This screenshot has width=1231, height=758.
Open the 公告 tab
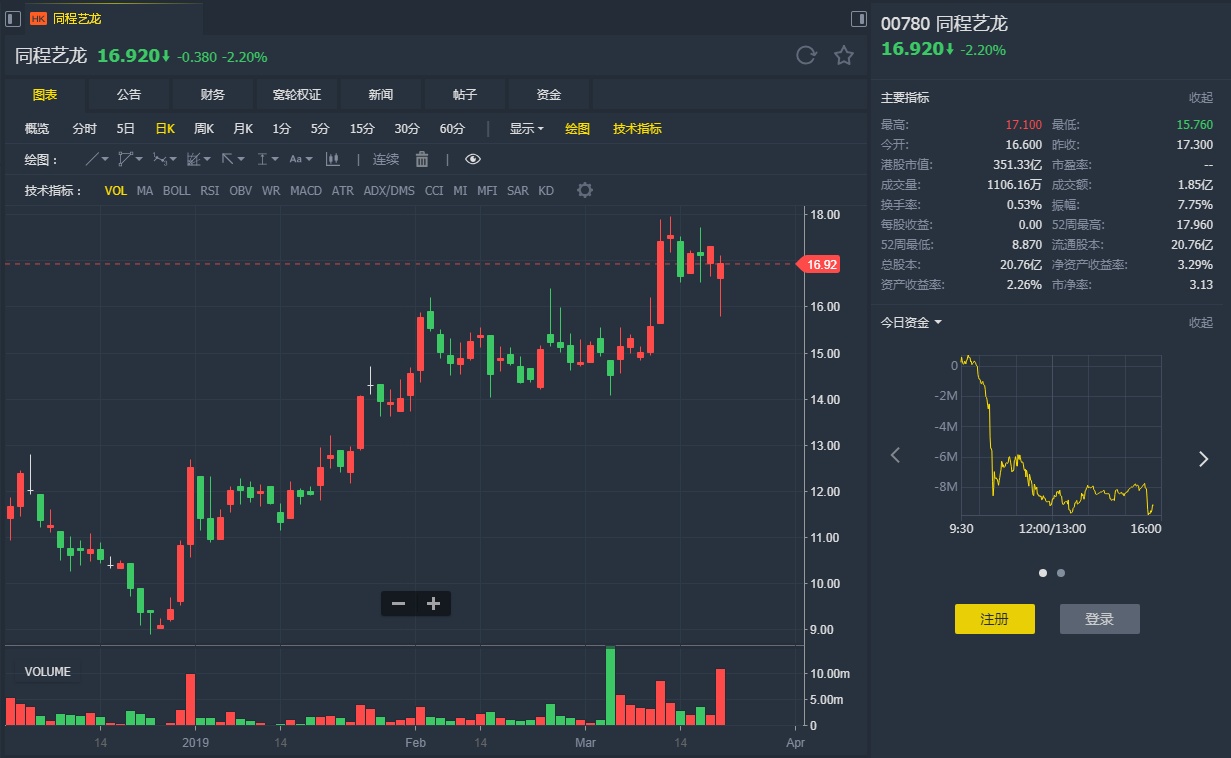coord(129,95)
